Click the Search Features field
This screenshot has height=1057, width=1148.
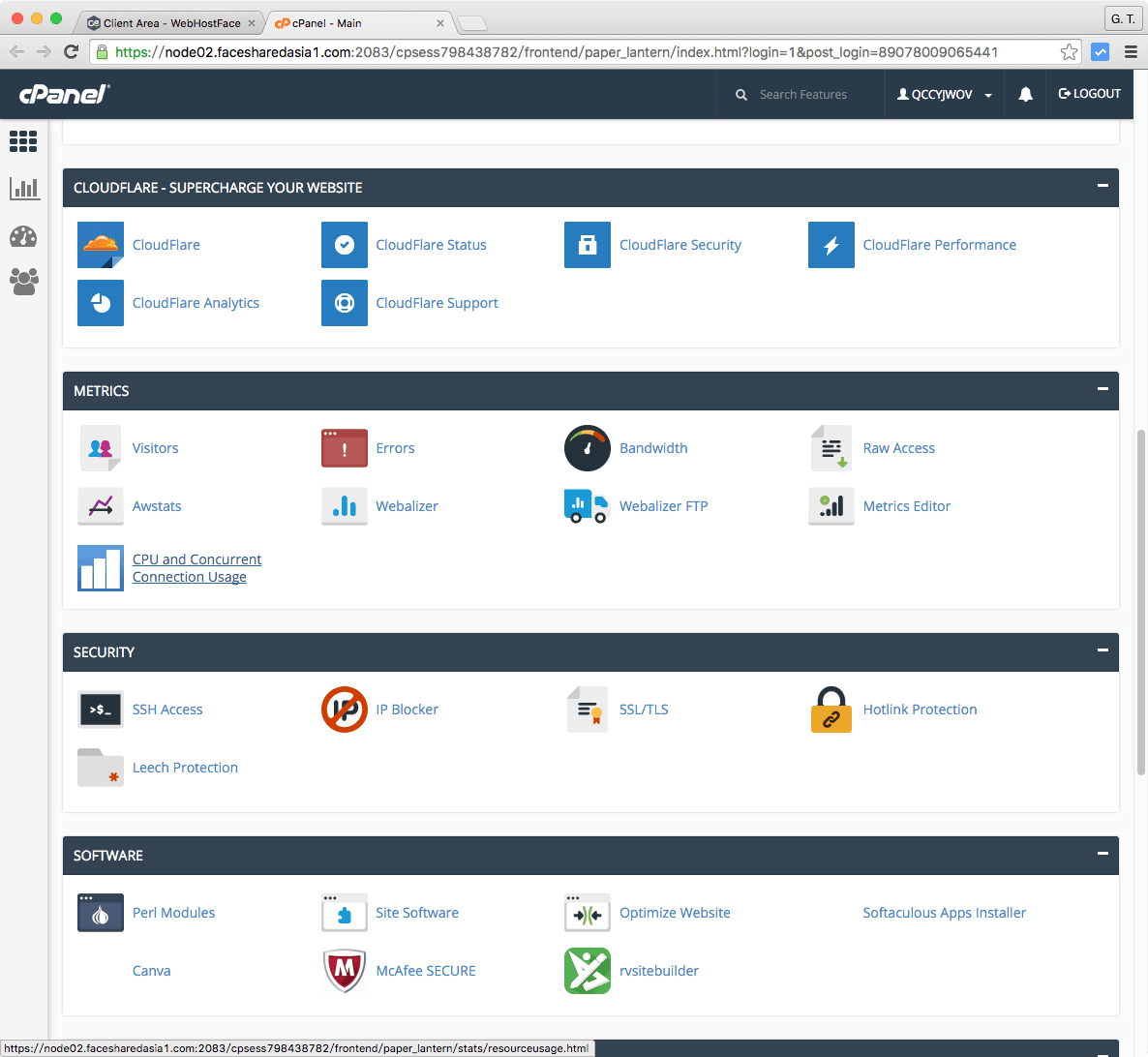pyautogui.click(x=803, y=94)
